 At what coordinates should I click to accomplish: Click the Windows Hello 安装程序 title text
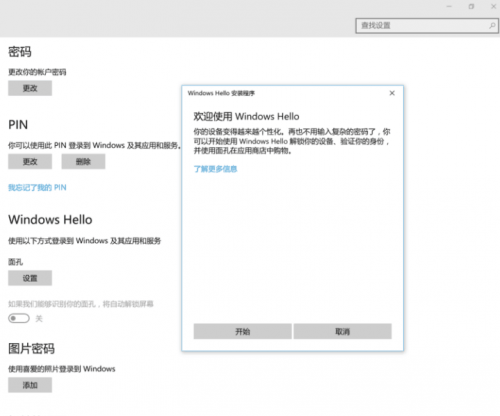221,93
